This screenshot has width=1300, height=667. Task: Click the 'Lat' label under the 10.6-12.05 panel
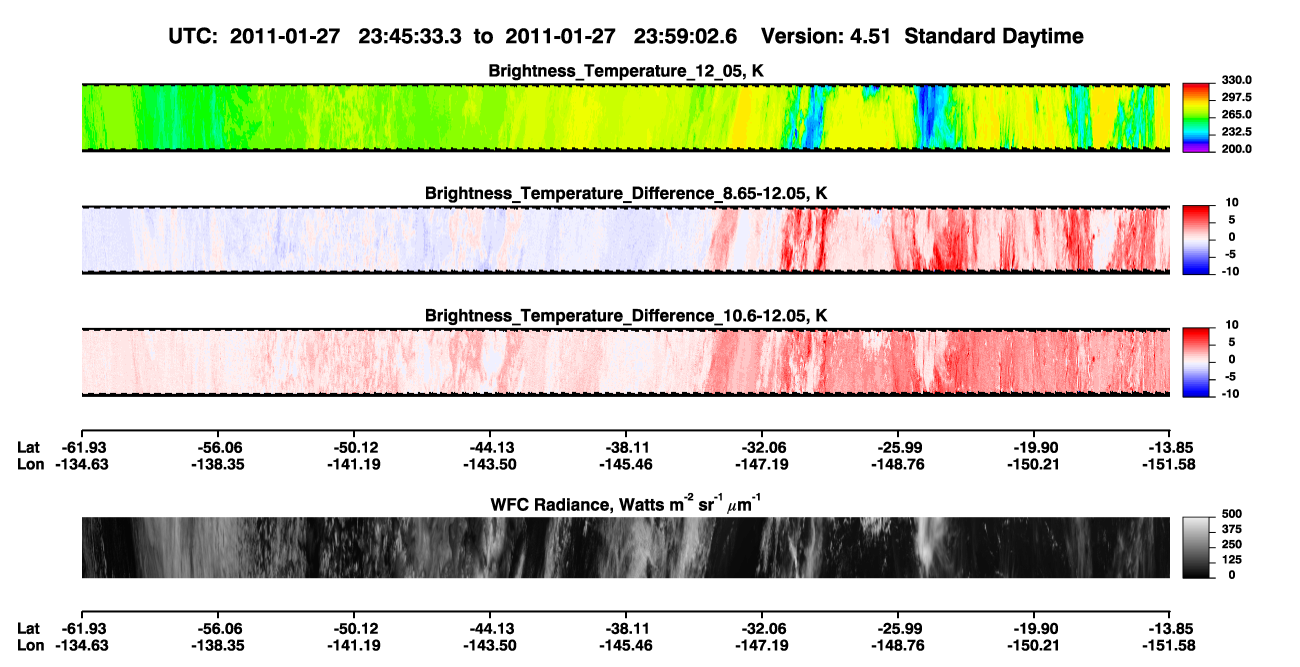pos(28,448)
